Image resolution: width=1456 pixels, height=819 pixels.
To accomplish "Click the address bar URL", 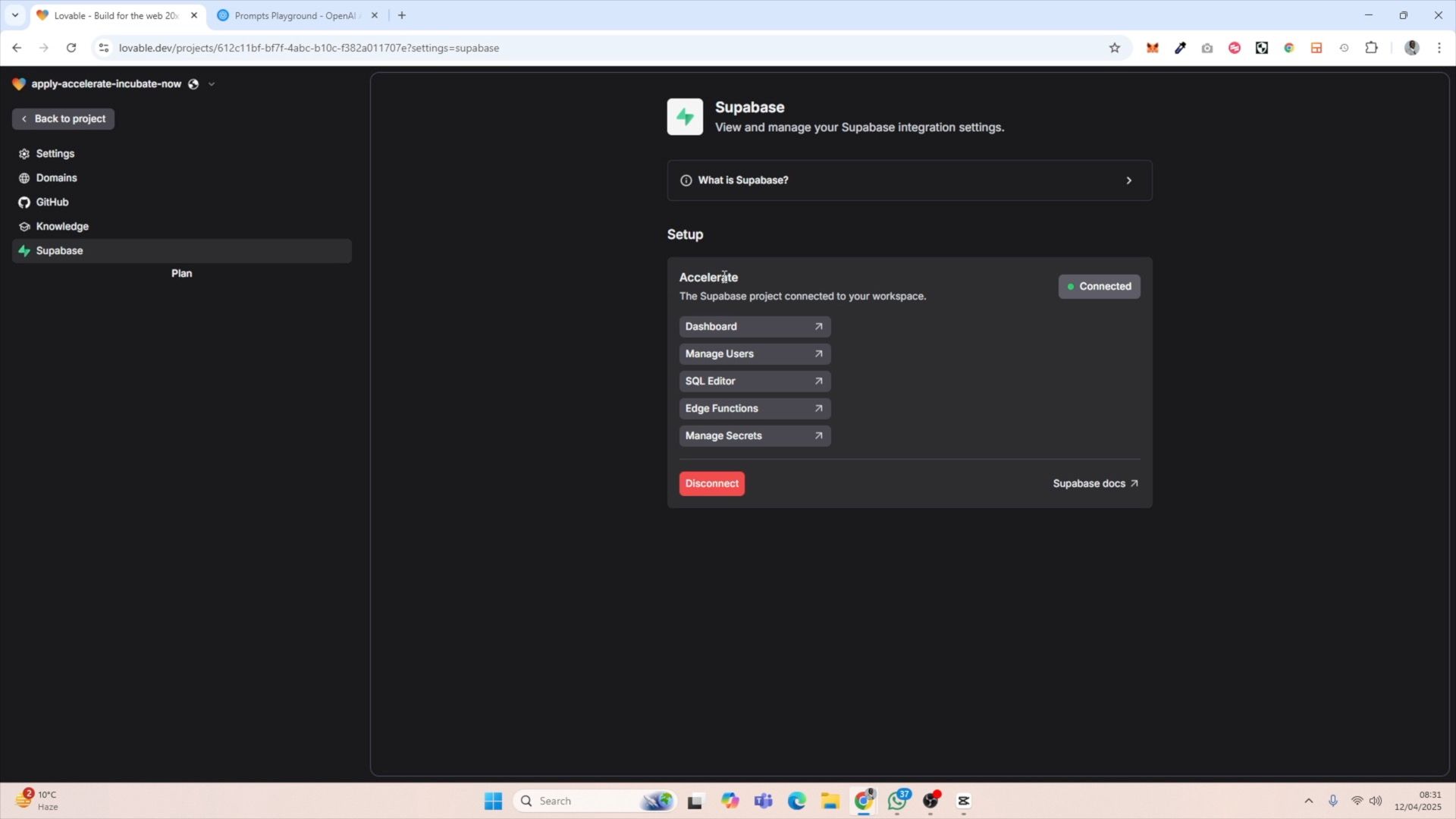I will click(309, 48).
